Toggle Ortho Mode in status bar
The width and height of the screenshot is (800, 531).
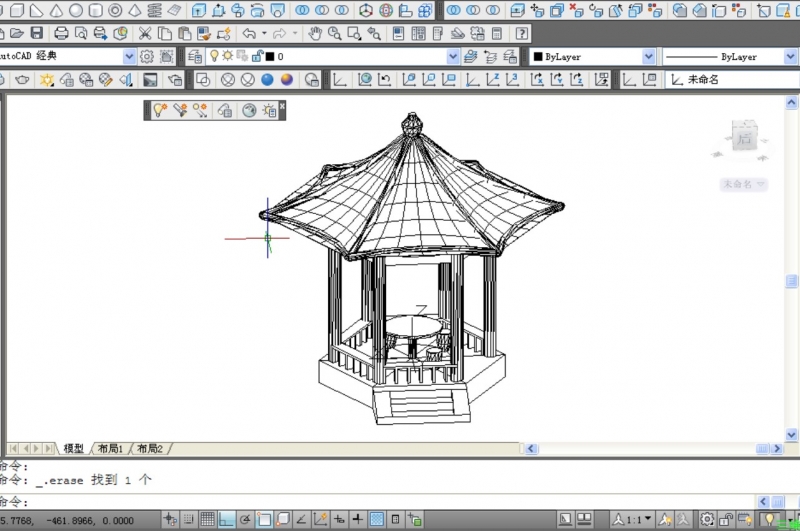tap(227, 520)
